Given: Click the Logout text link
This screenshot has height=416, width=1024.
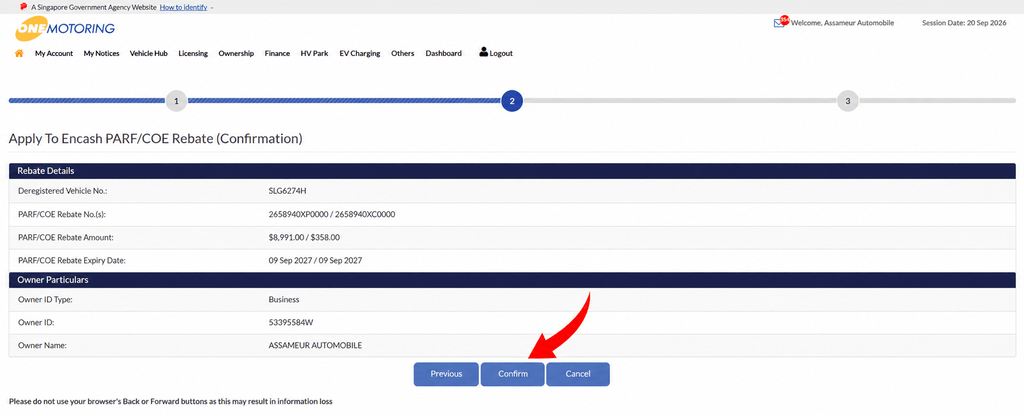Looking at the screenshot, I should click(501, 54).
